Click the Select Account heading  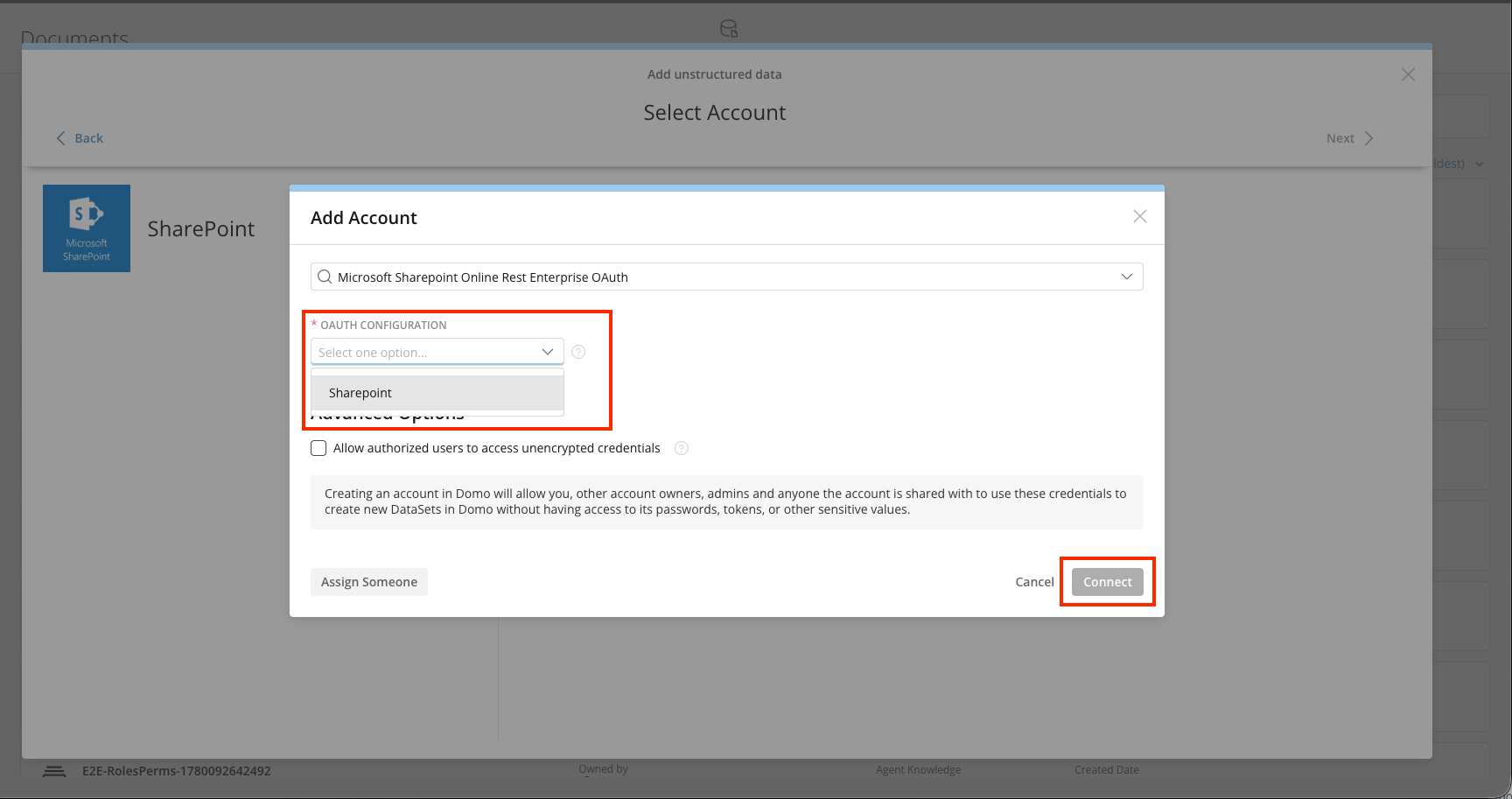tap(715, 112)
